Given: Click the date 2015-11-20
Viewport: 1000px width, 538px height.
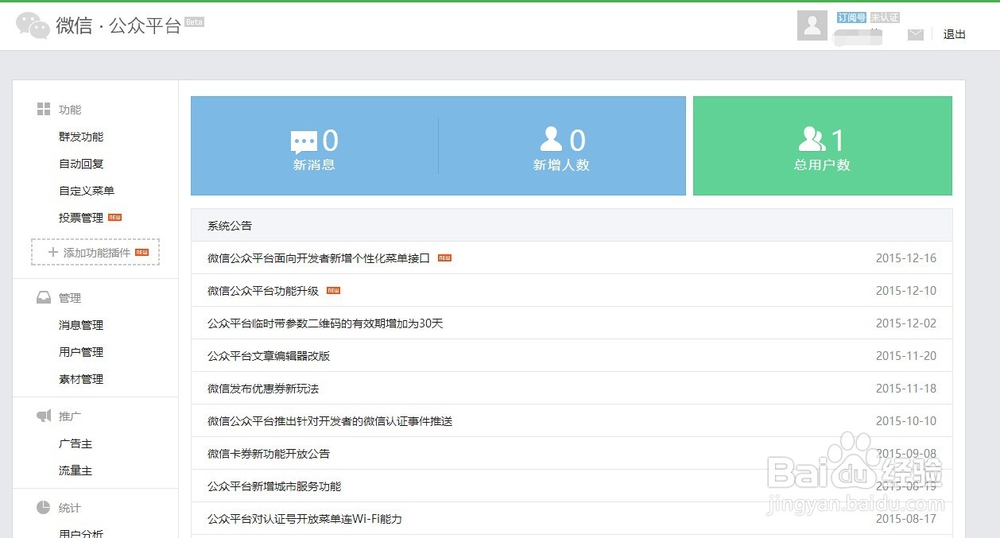Looking at the screenshot, I should point(906,356).
